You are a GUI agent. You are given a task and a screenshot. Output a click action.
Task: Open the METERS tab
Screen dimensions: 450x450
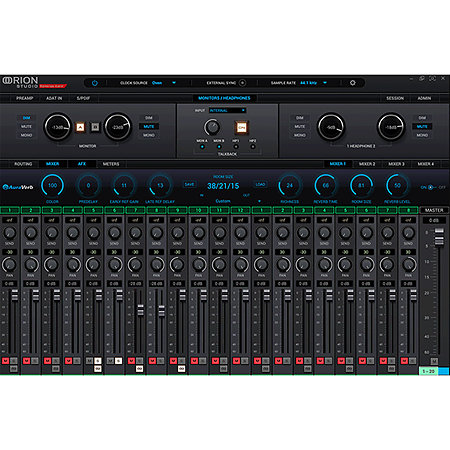point(111,164)
